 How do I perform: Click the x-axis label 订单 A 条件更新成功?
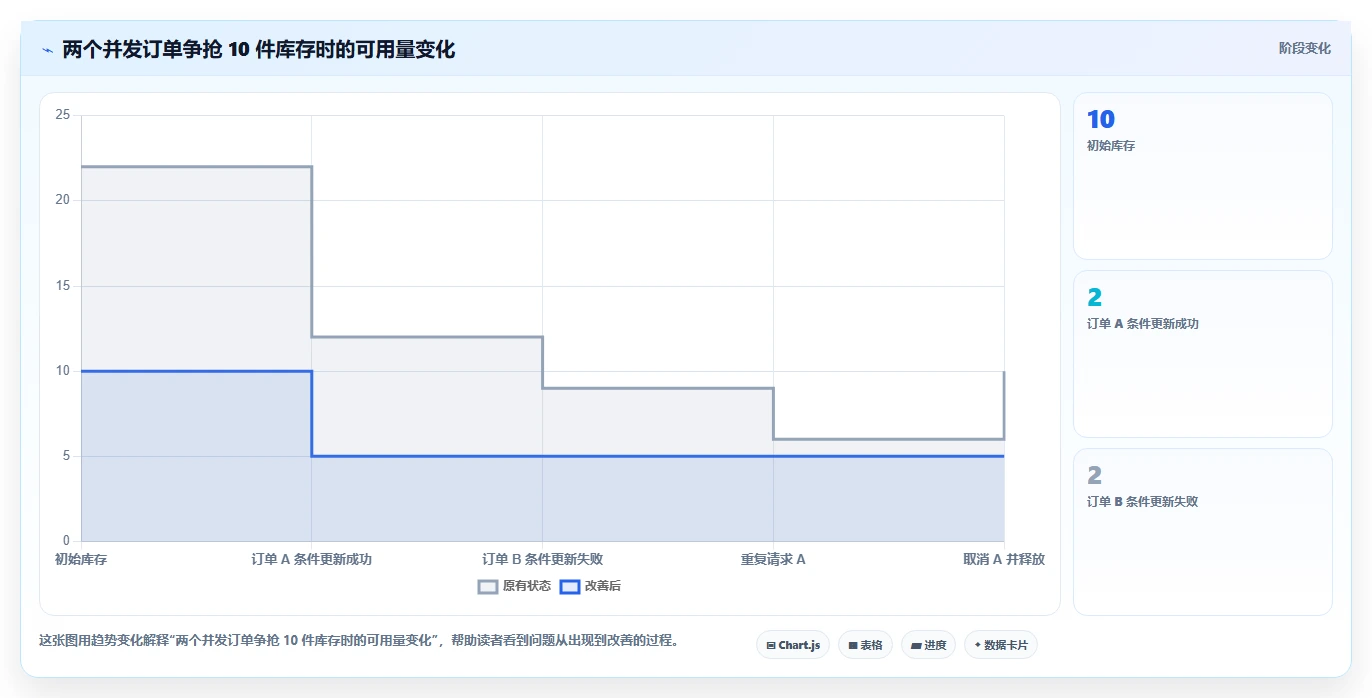pos(311,560)
